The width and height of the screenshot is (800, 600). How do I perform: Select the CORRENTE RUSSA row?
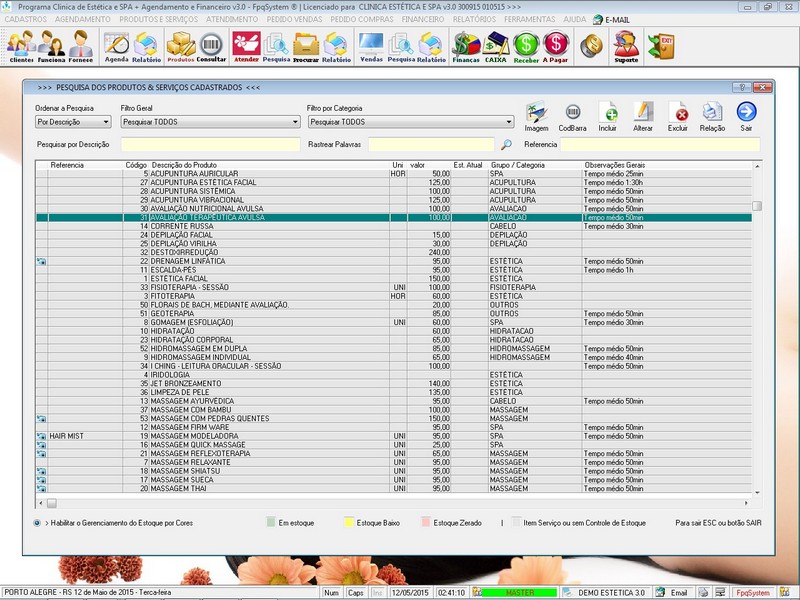[x=394, y=226]
